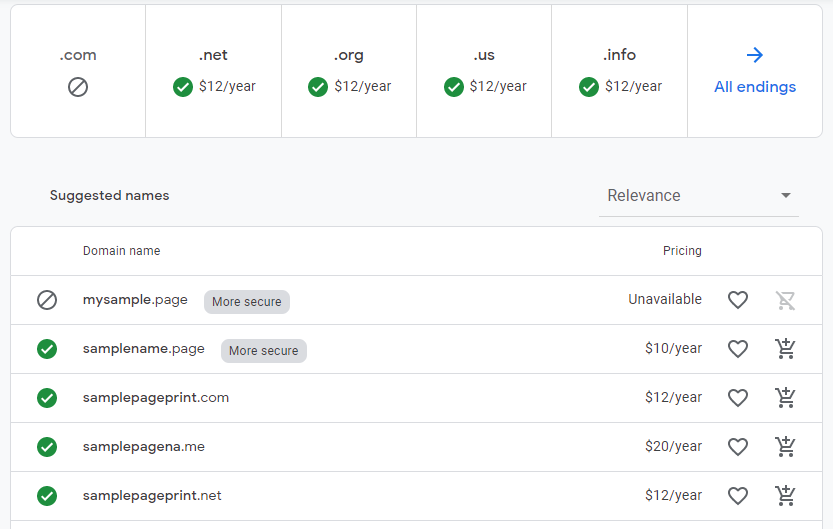Click the blue arrow above All endings
The image size is (833, 529).
[755, 55]
